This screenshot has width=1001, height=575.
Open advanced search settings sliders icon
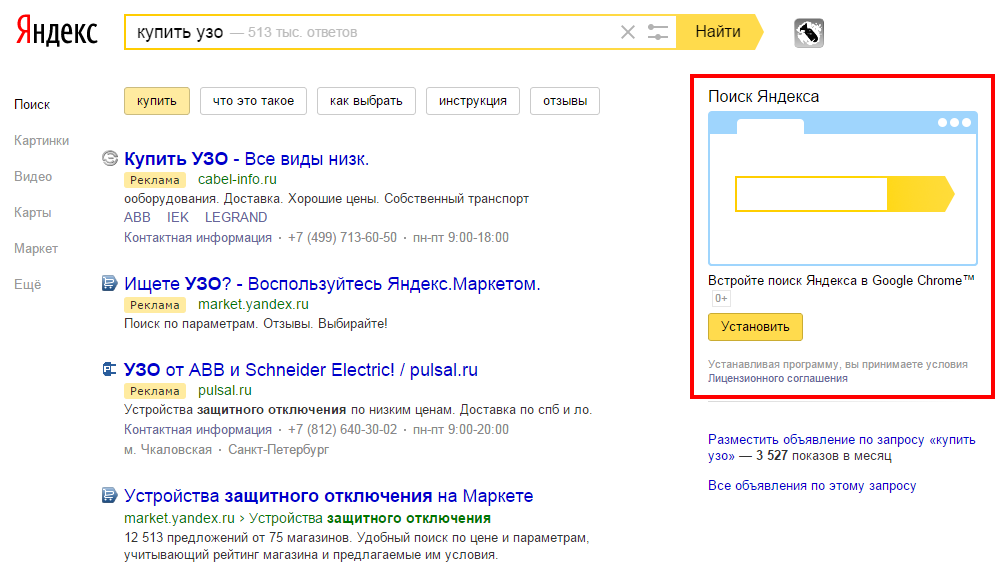657,32
